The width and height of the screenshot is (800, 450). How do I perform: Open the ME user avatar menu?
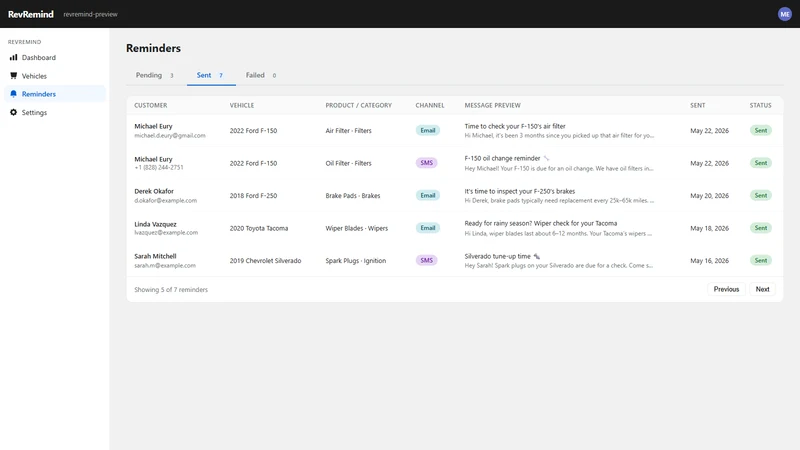(785, 14)
